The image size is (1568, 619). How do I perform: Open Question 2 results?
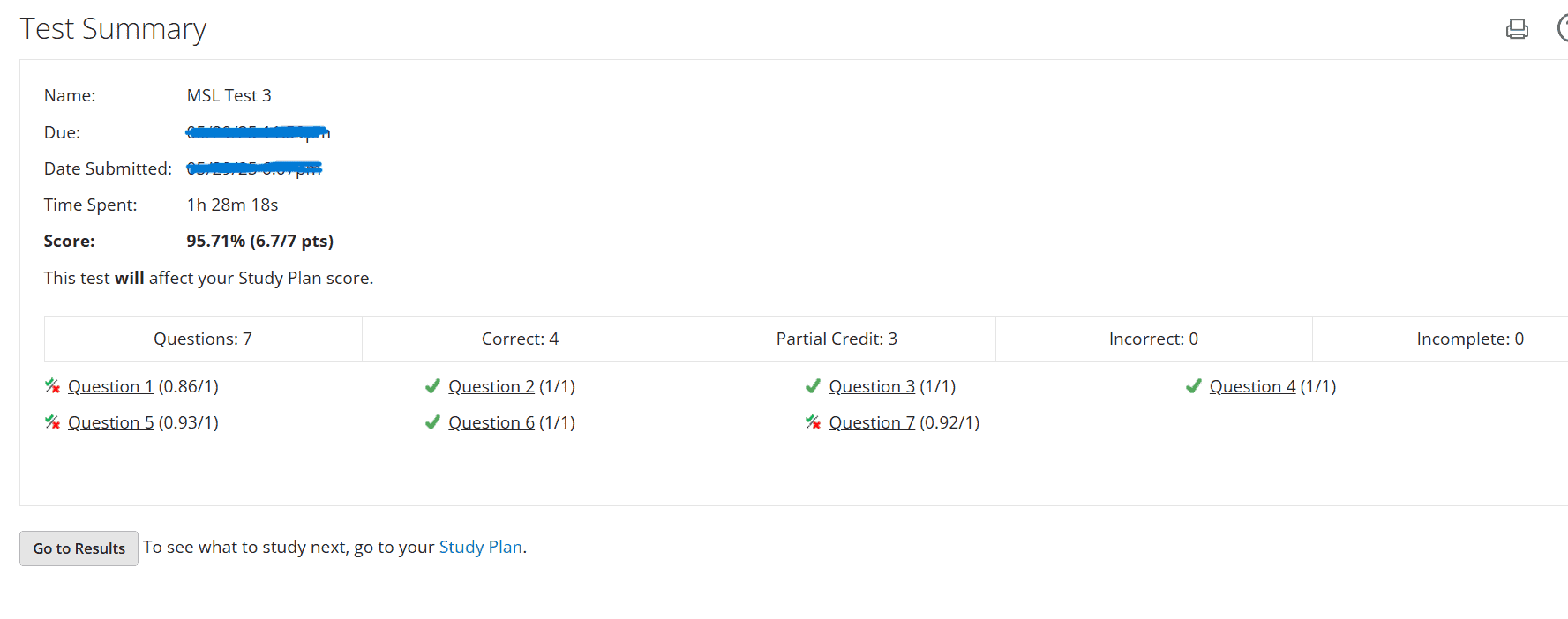pyautogui.click(x=491, y=385)
